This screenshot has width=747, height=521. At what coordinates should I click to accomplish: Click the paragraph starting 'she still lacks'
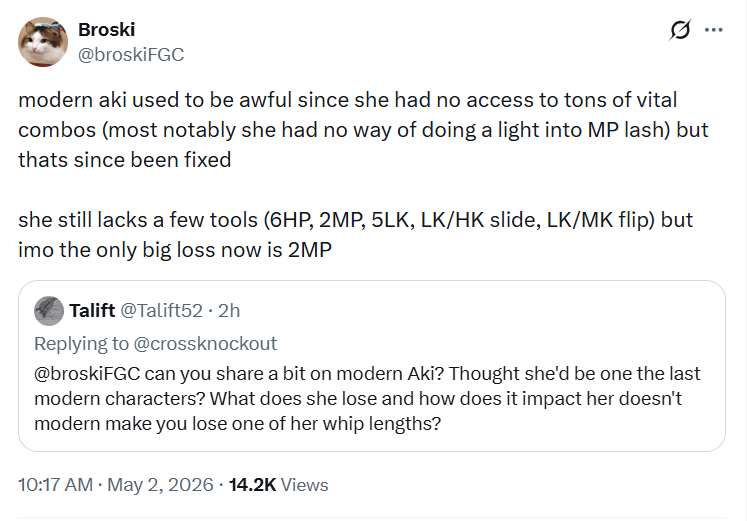click(355, 235)
